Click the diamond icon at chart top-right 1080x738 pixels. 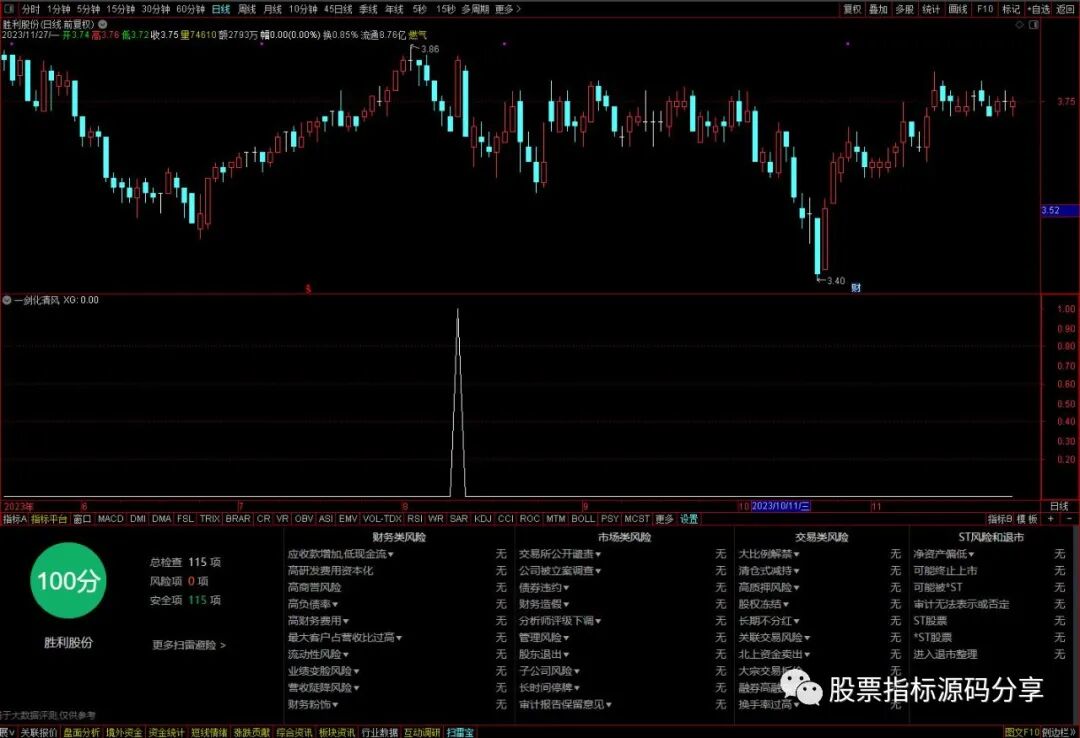pyautogui.click(x=1020, y=25)
